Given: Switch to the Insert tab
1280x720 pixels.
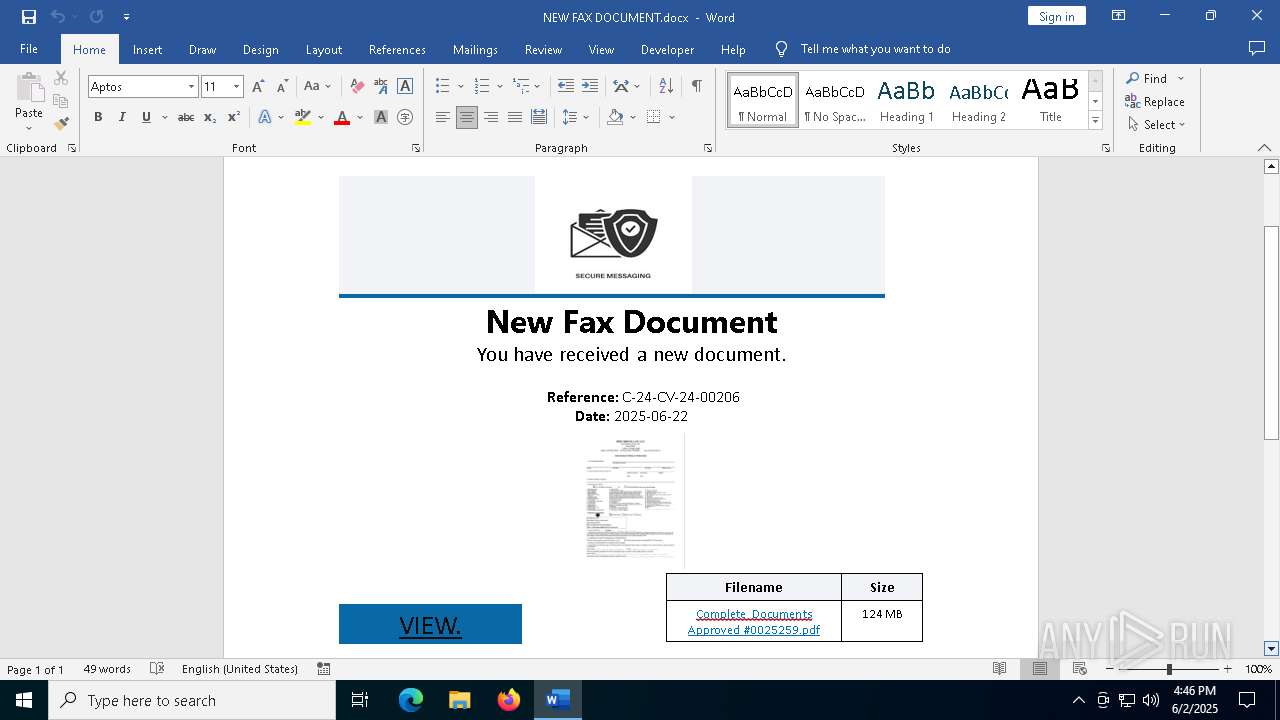Looking at the screenshot, I should coord(148,49).
